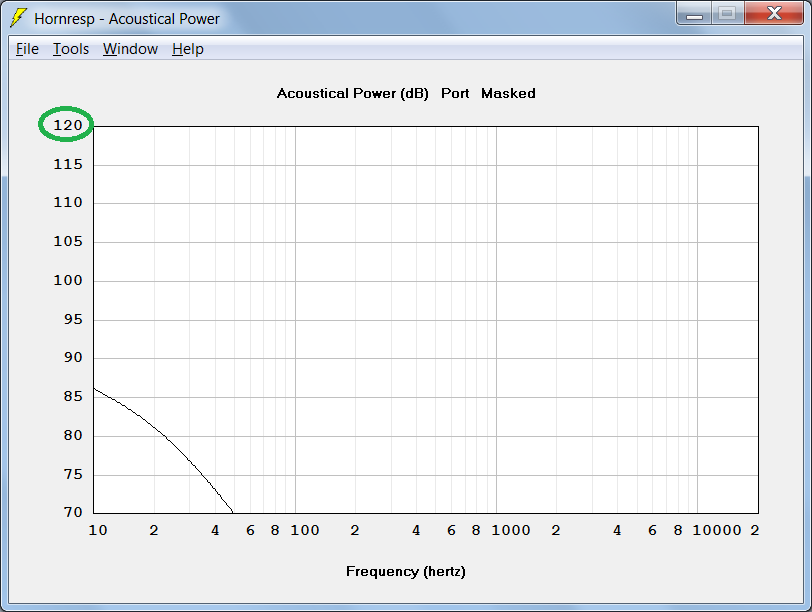Open the Help menu
This screenshot has width=812, height=612.
pyautogui.click(x=187, y=49)
